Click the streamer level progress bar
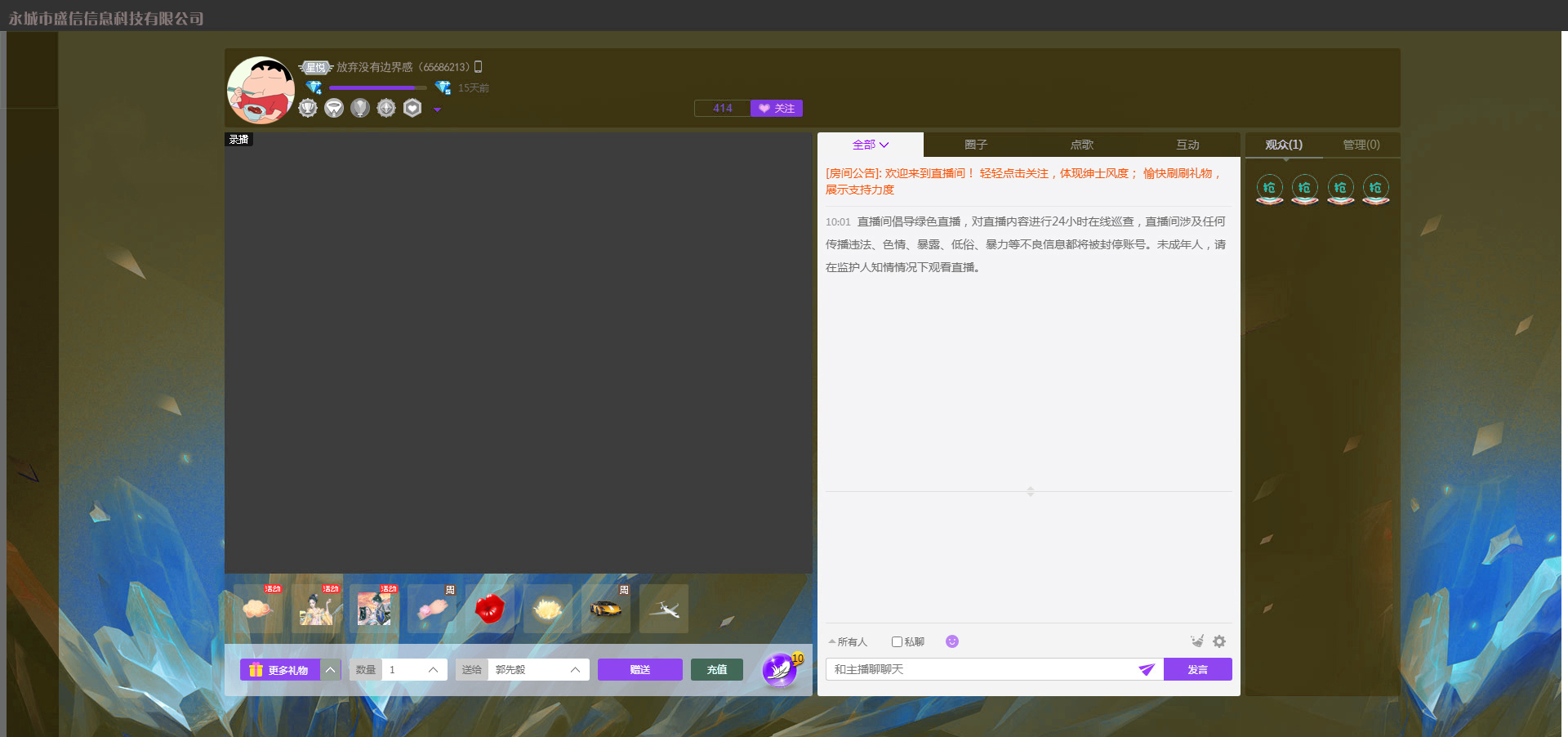 377,87
